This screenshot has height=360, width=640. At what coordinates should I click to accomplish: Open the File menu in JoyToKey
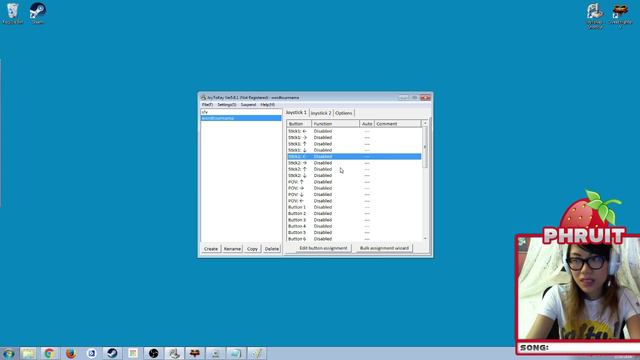[207, 105]
